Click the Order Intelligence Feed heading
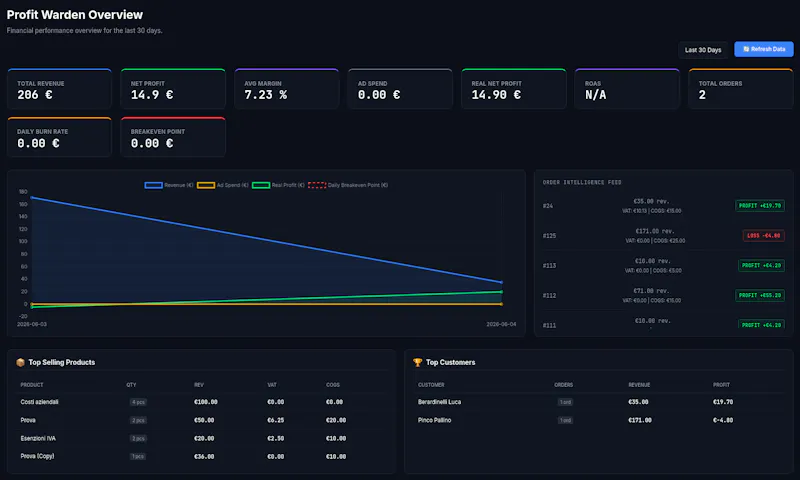The width and height of the screenshot is (800, 480). coord(582,182)
